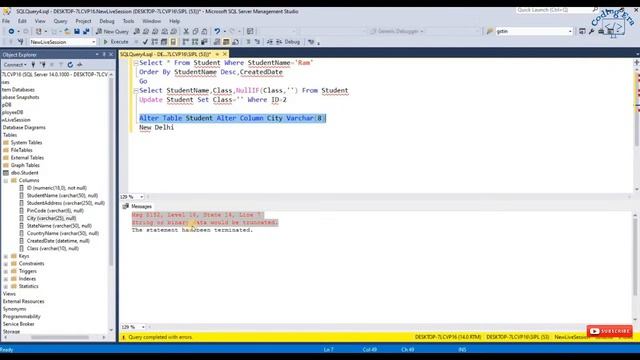Image resolution: width=640 pixels, height=360 pixels.
Task: Undo the last edit
Action: click(x=217, y=31)
